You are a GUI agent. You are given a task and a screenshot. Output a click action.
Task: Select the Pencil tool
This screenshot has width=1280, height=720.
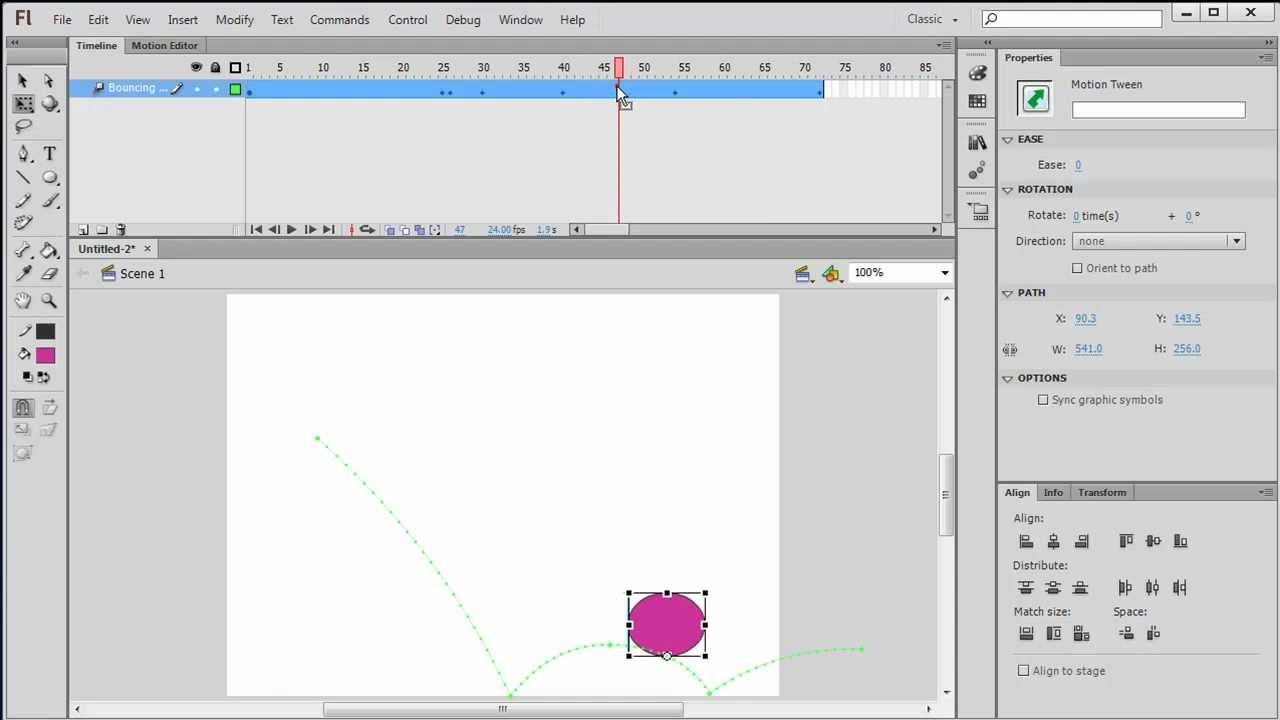click(x=23, y=201)
